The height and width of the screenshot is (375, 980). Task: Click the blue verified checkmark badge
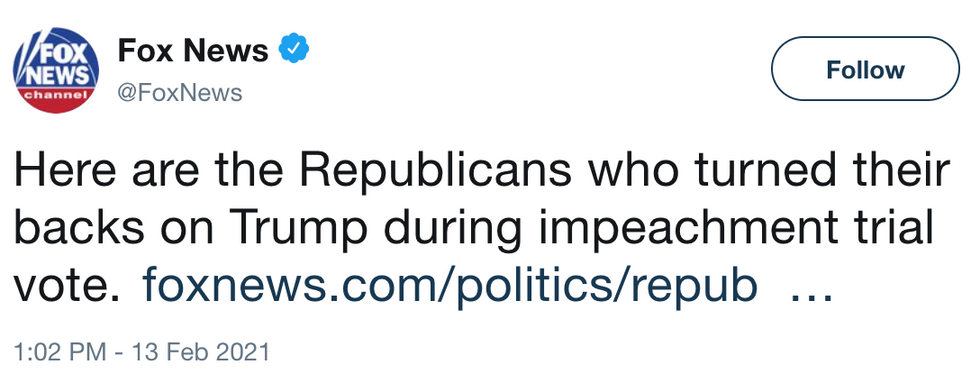(x=293, y=49)
